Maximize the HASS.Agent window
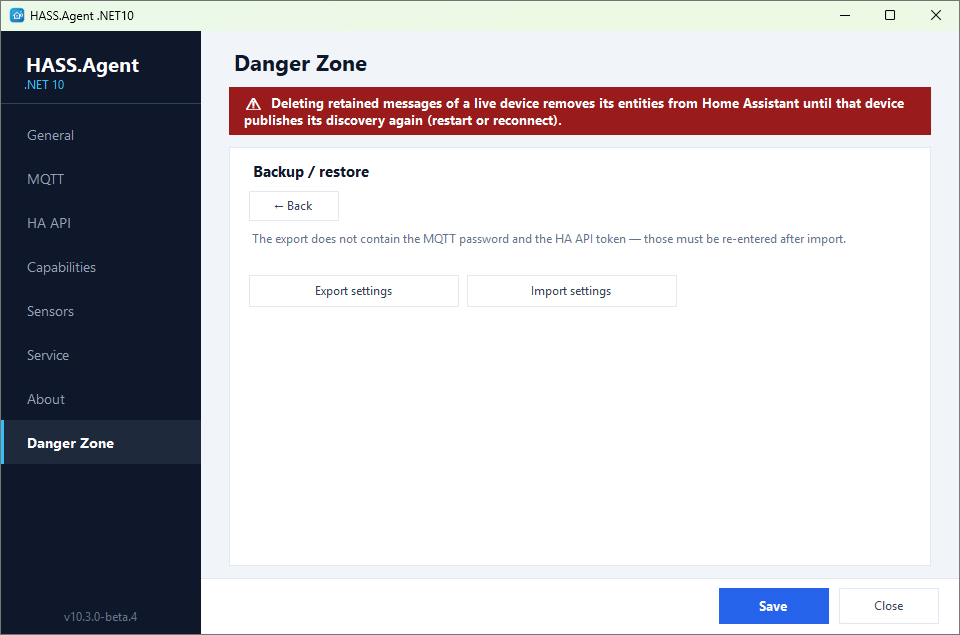The image size is (960, 635). pyautogui.click(x=890, y=15)
